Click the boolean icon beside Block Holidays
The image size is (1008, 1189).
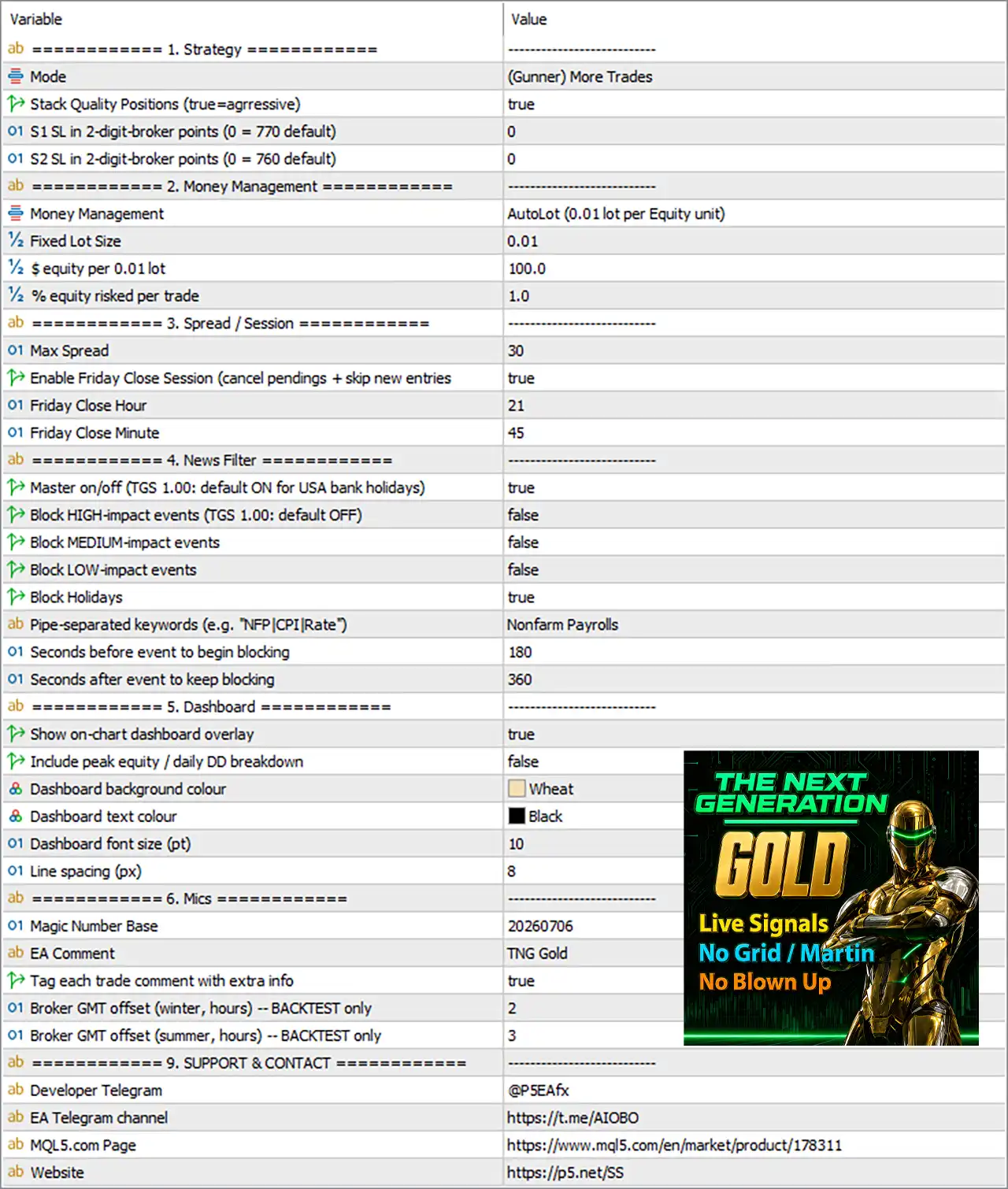[x=16, y=597]
